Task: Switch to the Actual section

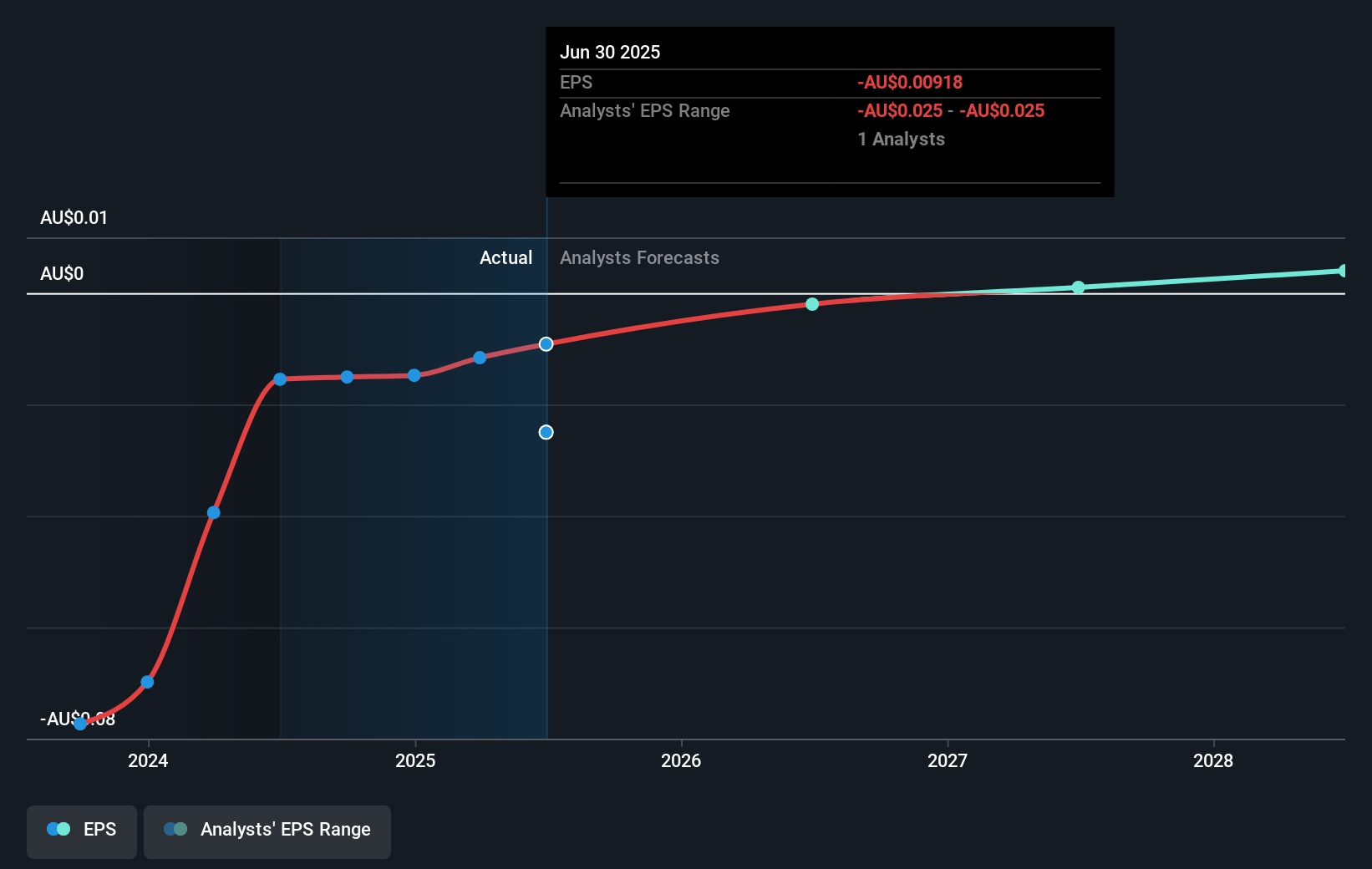Action: coord(506,257)
